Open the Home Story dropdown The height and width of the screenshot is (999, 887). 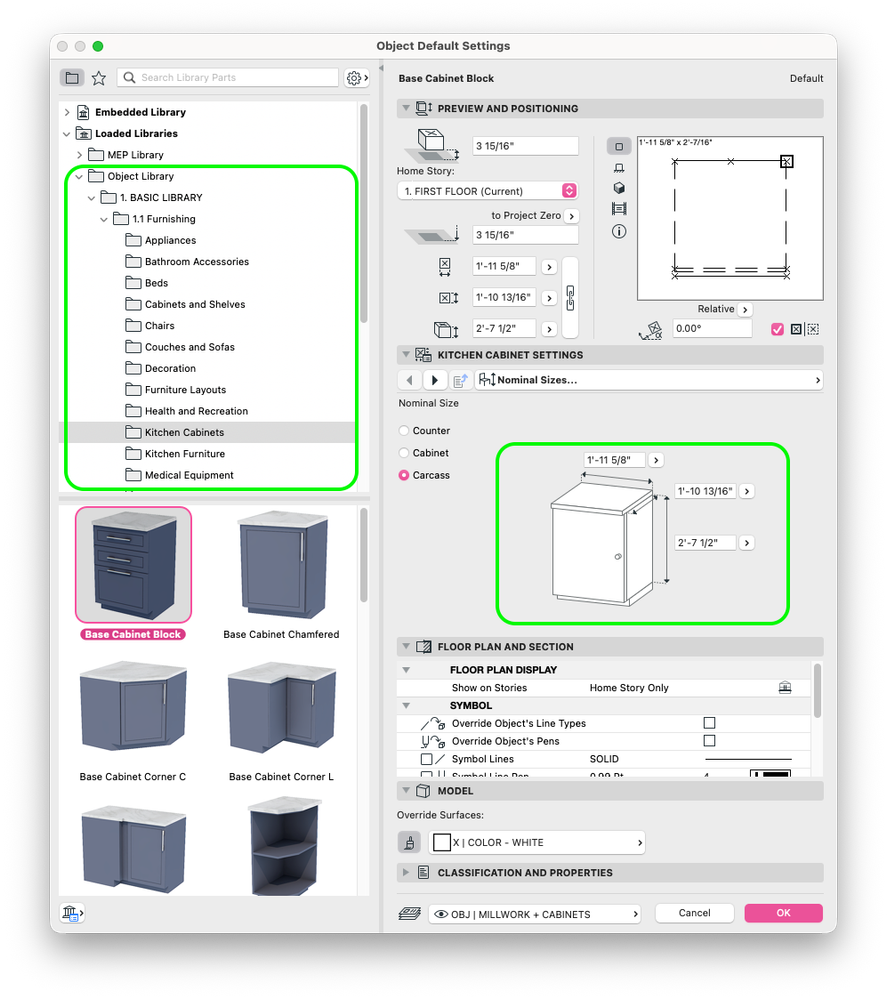click(487, 191)
